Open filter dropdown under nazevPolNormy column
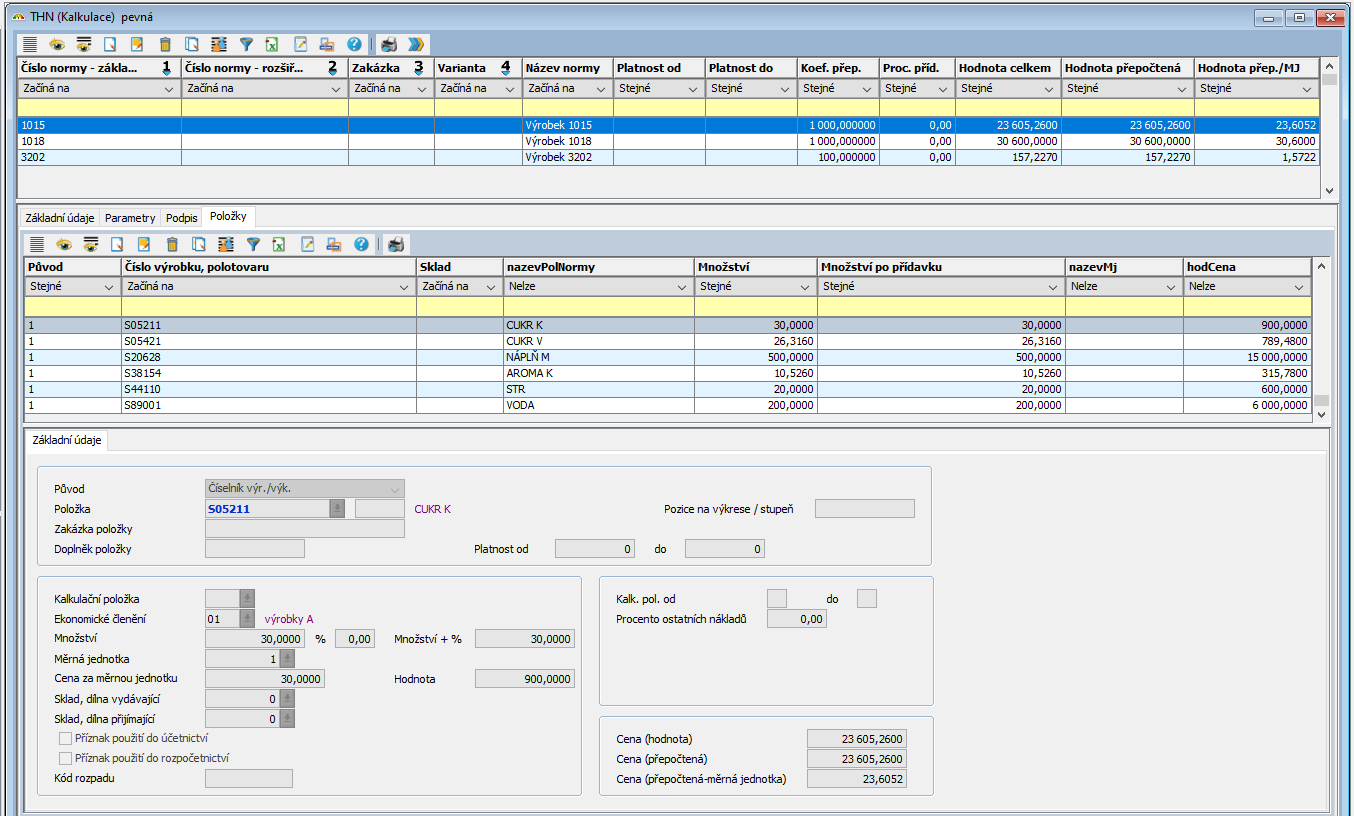1354x816 pixels. [x=681, y=287]
